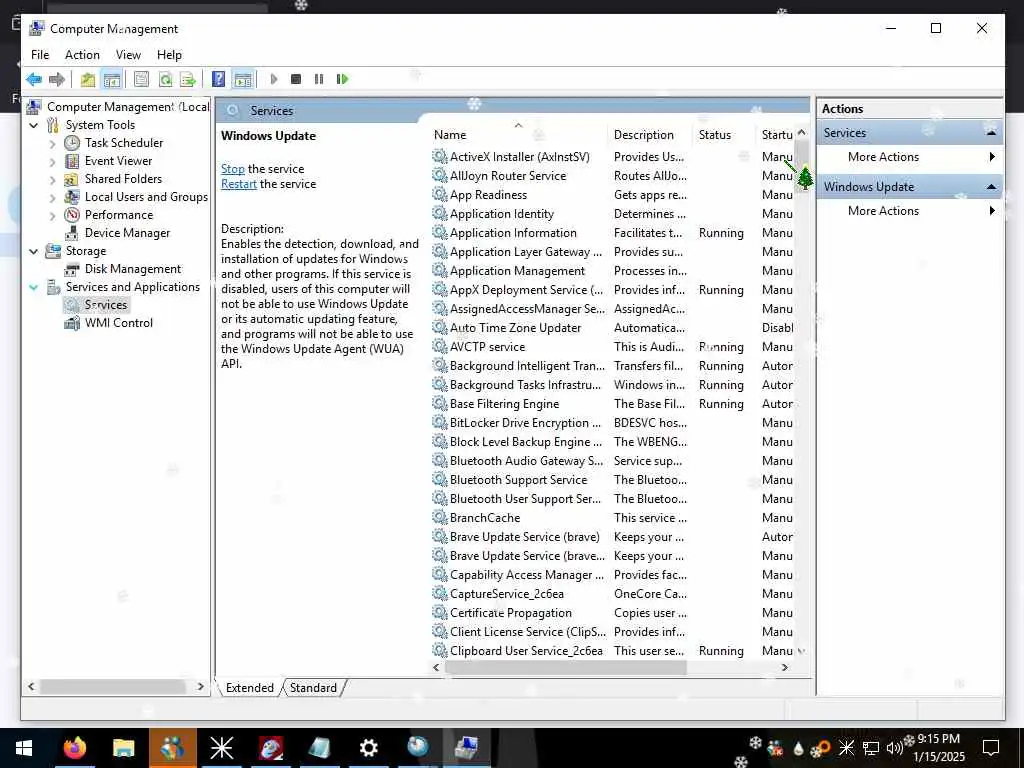Screen dimensions: 1024x768
Task: Select the Device Manager tree icon
Action: point(72,233)
